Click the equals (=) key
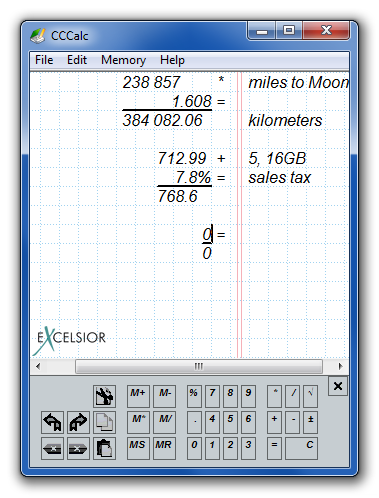 tap(274, 448)
